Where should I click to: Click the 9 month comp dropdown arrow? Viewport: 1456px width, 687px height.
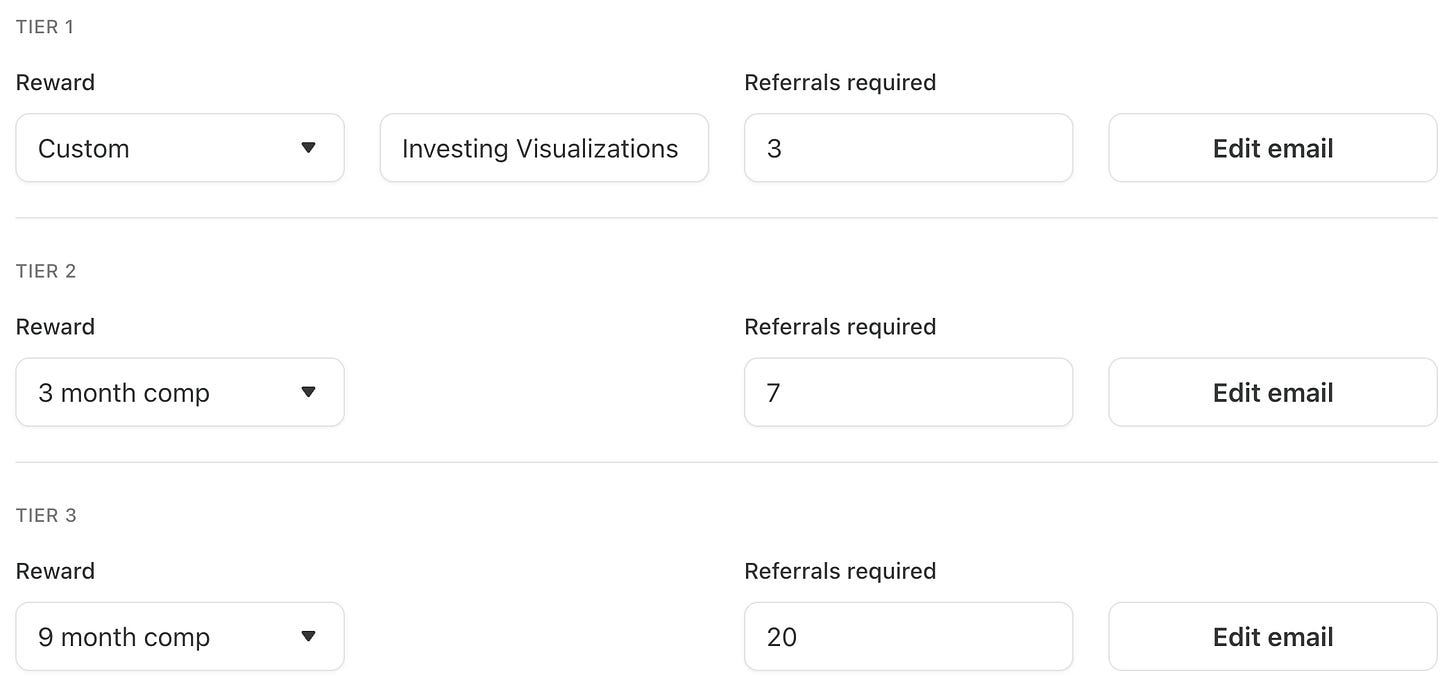[x=308, y=636]
